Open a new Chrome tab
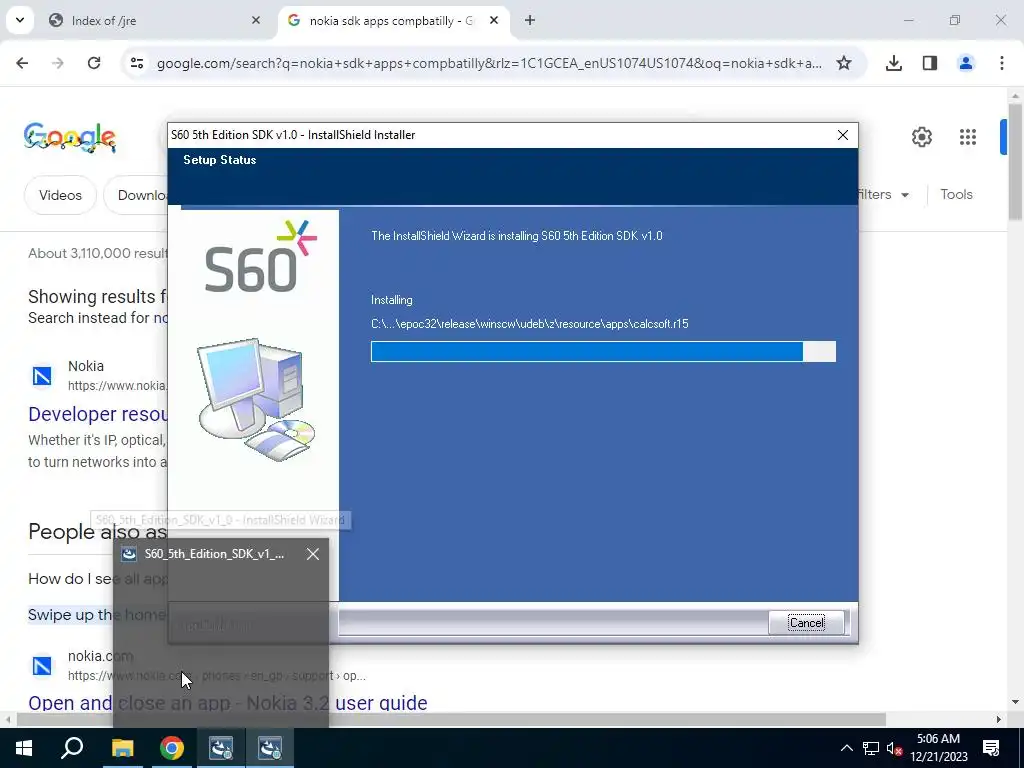This screenshot has height=768, width=1024. point(530,20)
